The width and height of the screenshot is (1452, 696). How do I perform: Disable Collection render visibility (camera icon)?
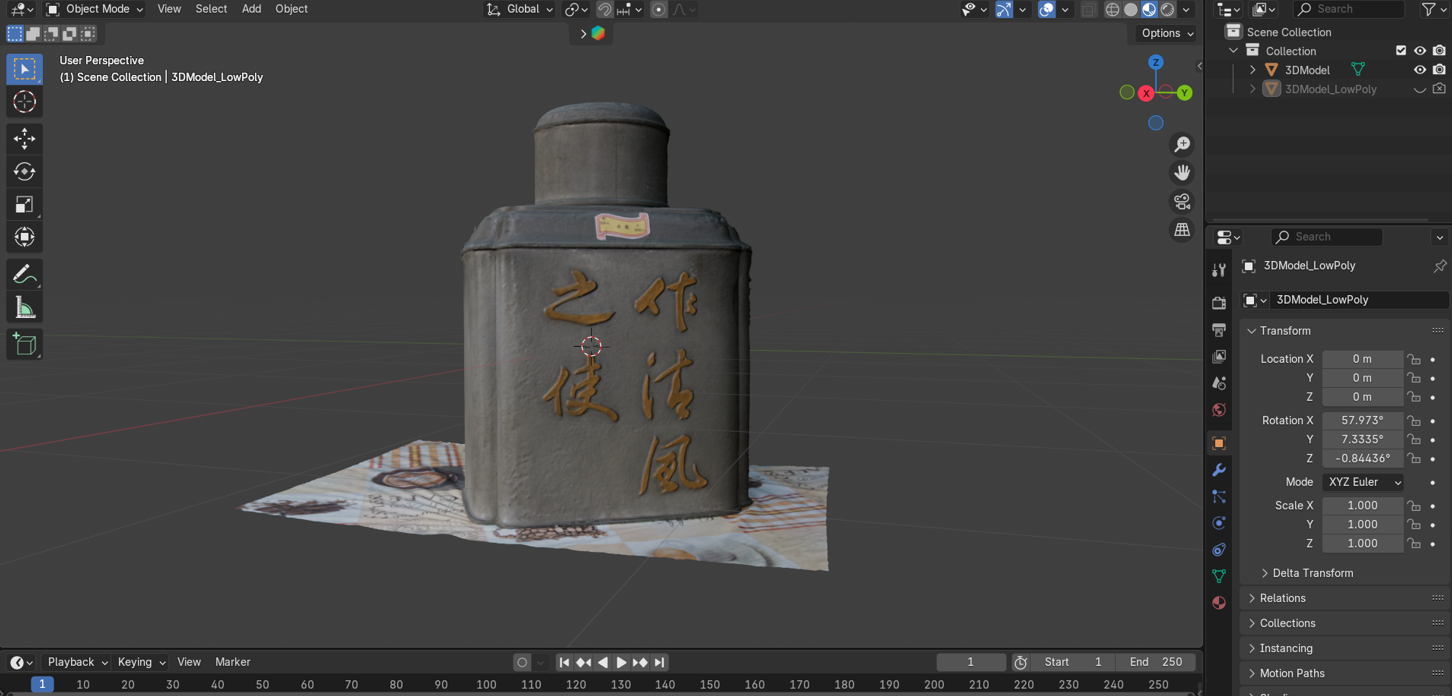click(x=1440, y=50)
